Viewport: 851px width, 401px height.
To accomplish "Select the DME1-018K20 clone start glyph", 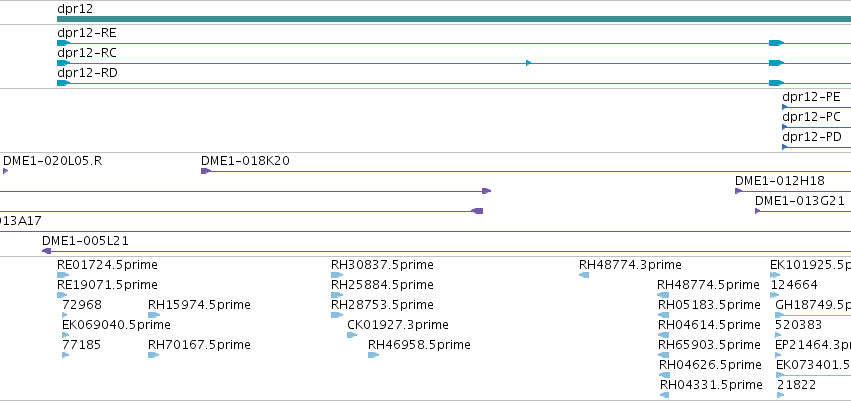I will pyautogui.click(x=206, y=171).
